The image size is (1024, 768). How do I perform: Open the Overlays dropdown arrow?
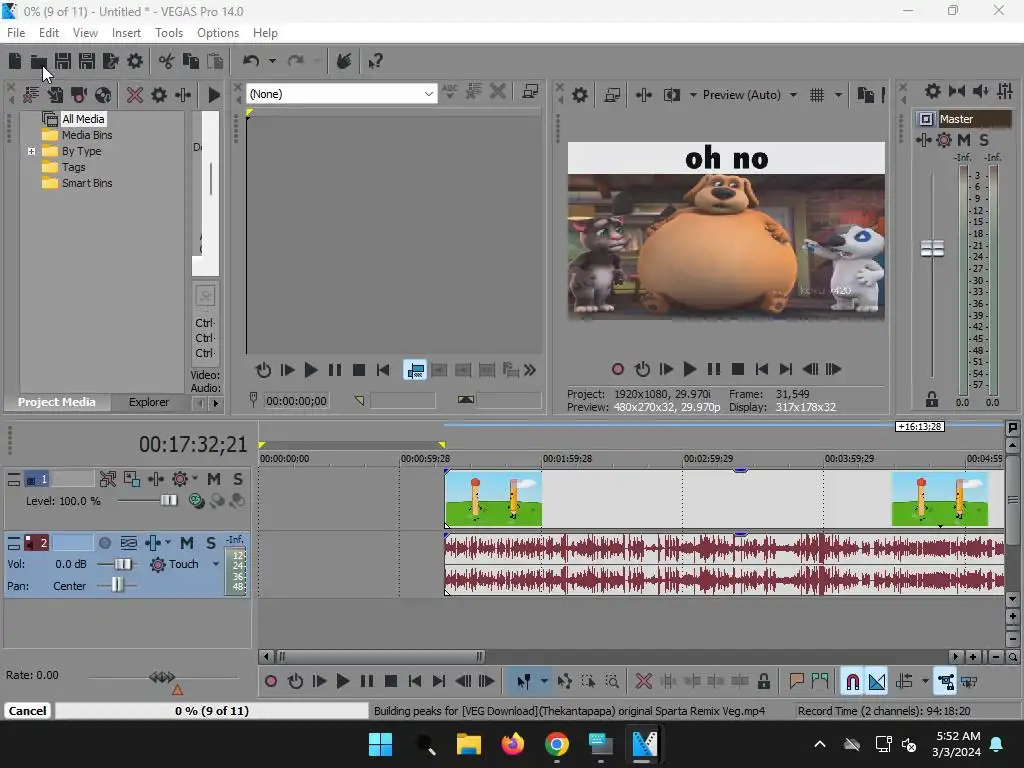click(838, 95)
